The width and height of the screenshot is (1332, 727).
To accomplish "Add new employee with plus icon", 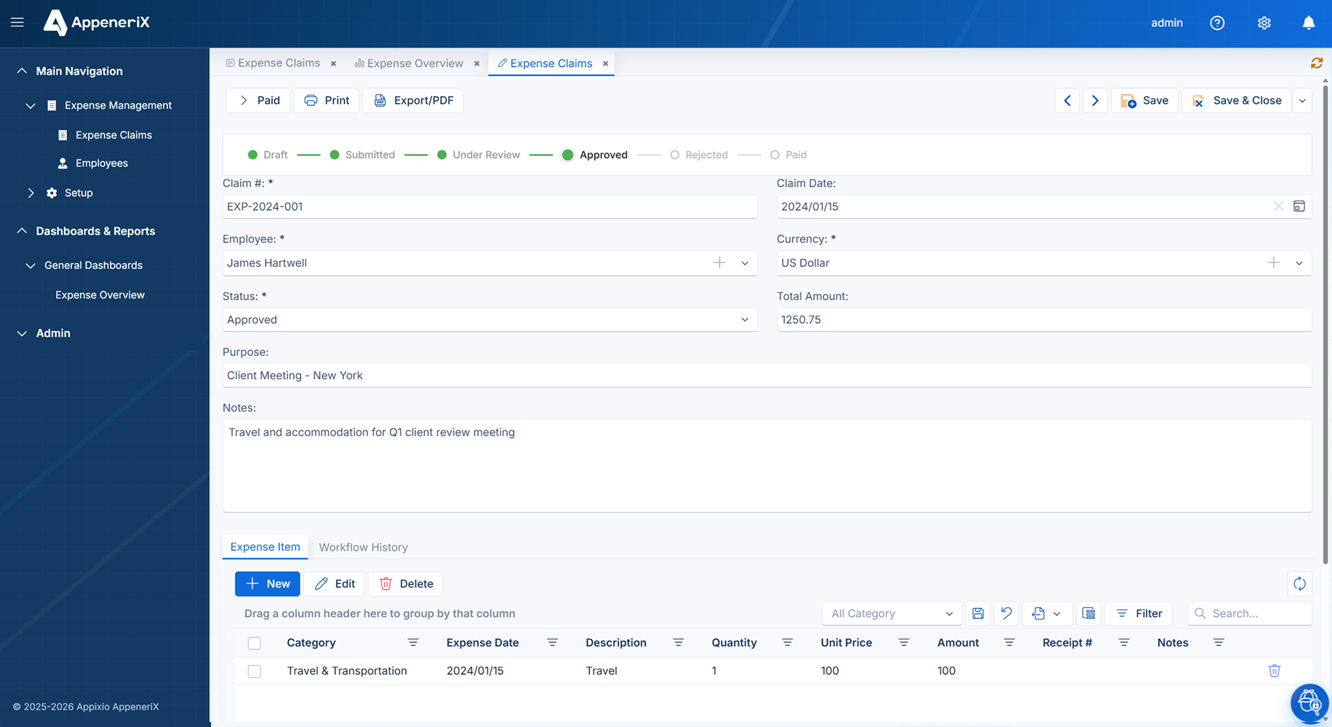I will 719,263.
